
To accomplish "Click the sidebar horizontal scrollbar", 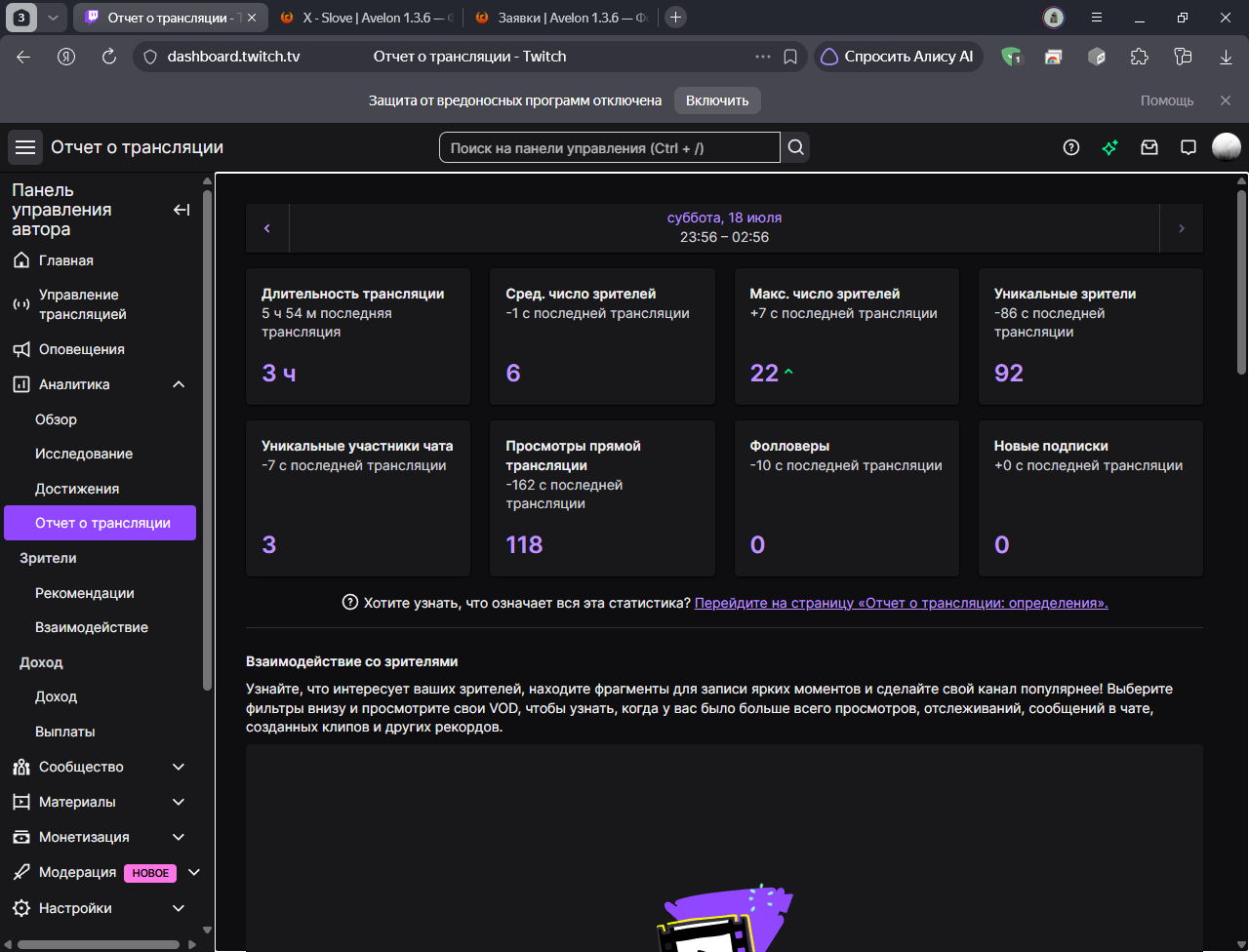I will pyautogui.click(x=98, y=944).
